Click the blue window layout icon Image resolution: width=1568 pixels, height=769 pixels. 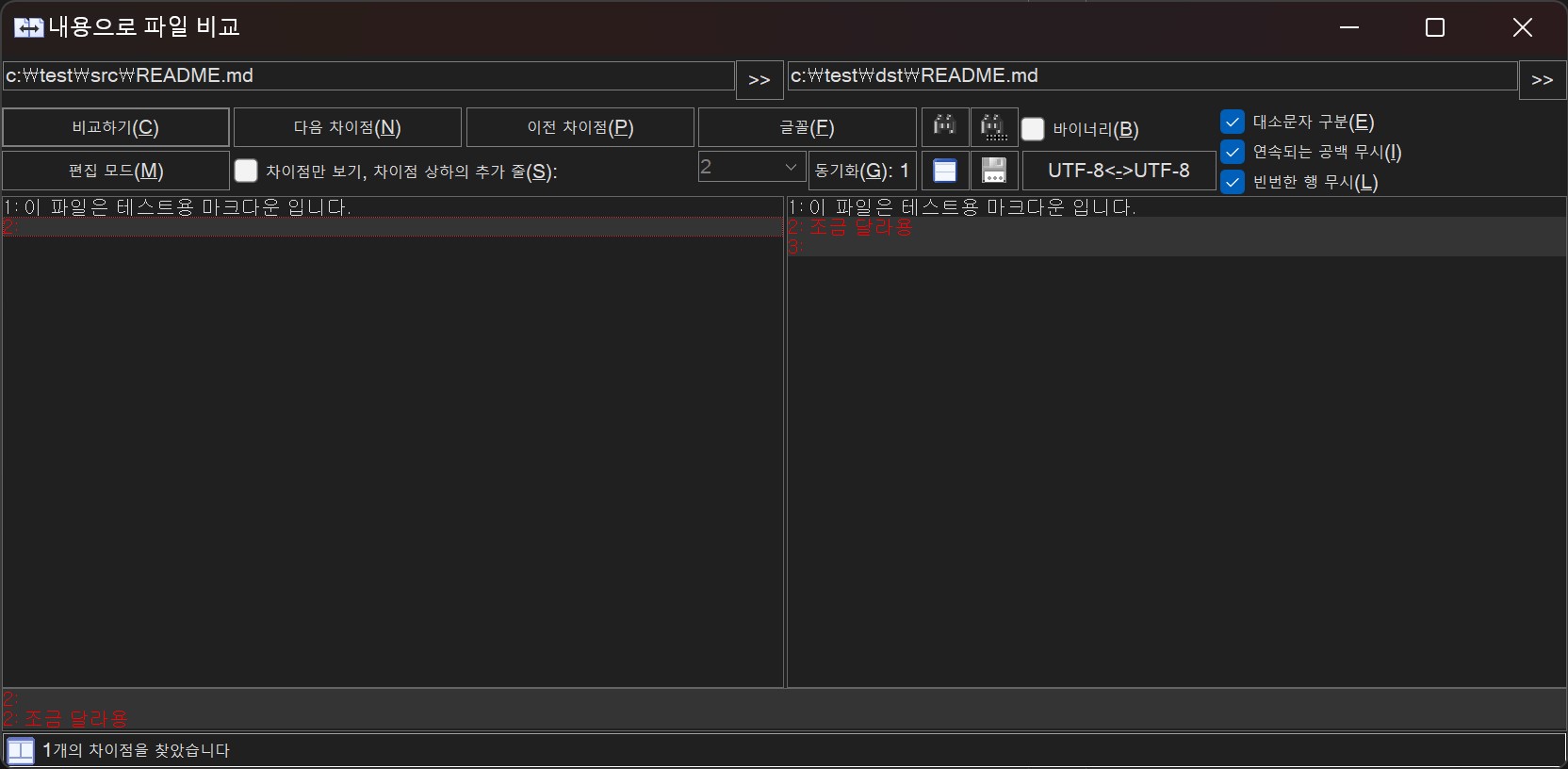(944, 171)
